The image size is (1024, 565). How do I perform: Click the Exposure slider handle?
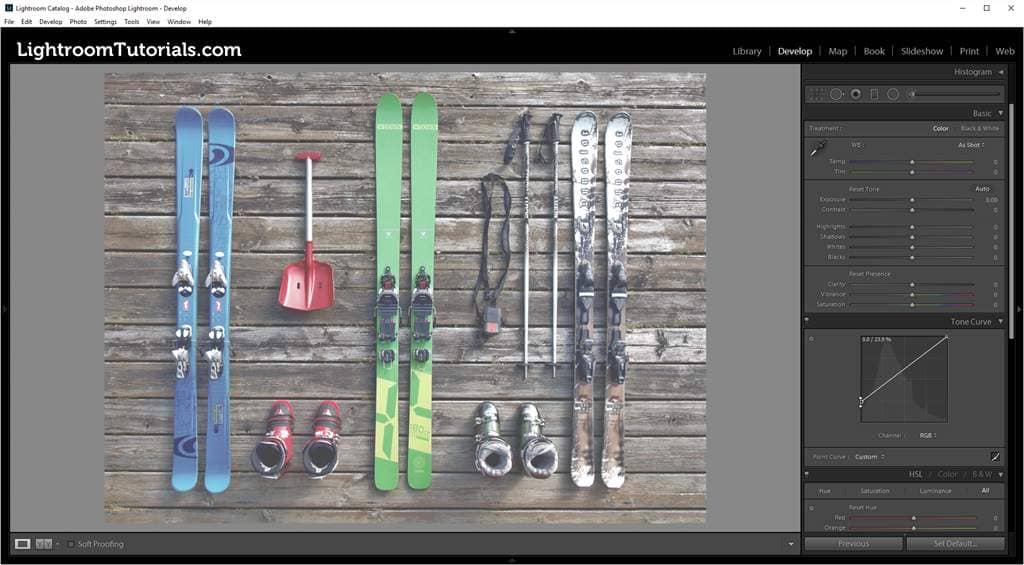pos(912,200)
